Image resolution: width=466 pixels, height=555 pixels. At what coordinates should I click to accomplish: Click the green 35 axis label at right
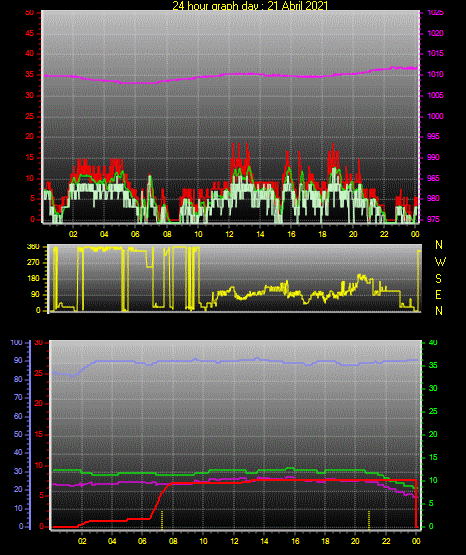coord(433,365)
